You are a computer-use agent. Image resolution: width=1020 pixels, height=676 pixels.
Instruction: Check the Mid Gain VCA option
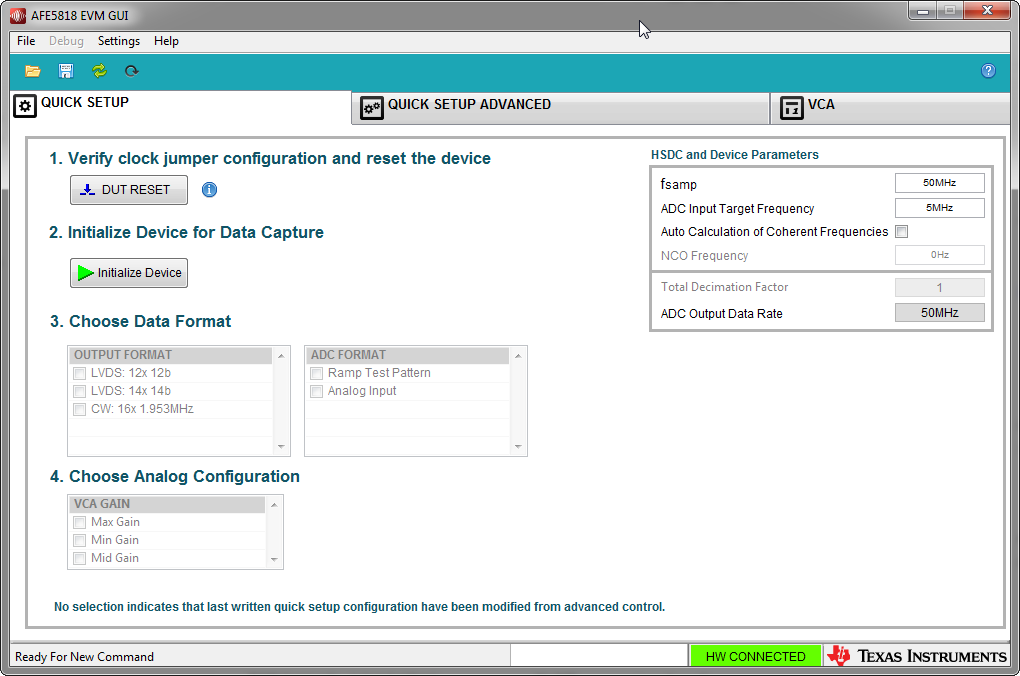79,558
